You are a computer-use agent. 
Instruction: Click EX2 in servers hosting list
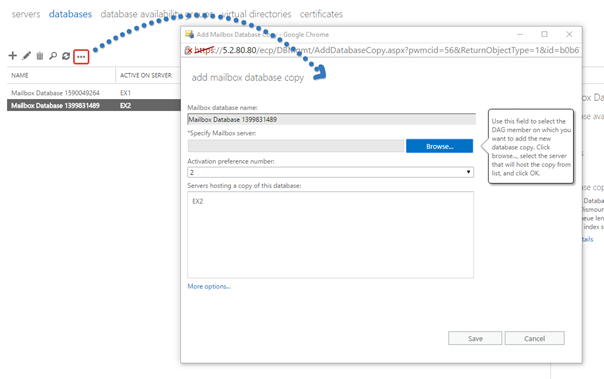tap(198, 201)
